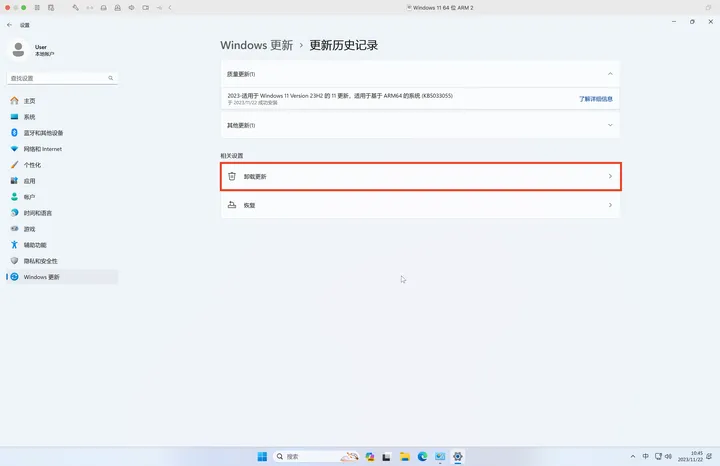Click the speaker icon in VM toolbar

coord(131,8)
